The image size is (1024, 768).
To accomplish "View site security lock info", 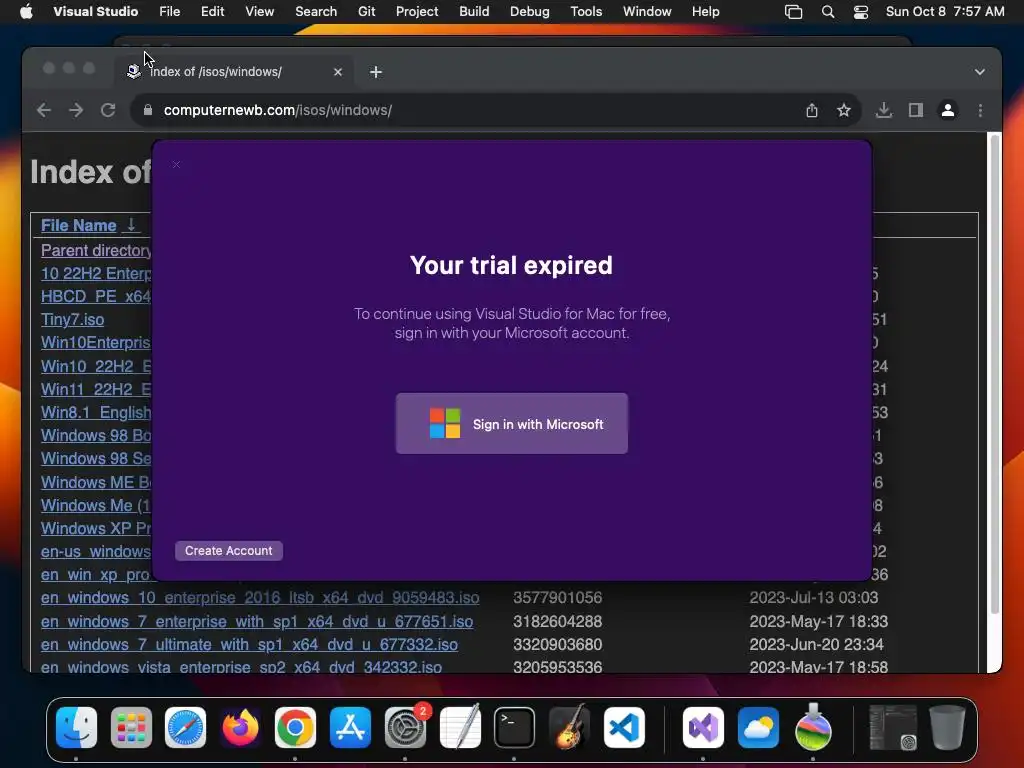I will tap(148, 110).
